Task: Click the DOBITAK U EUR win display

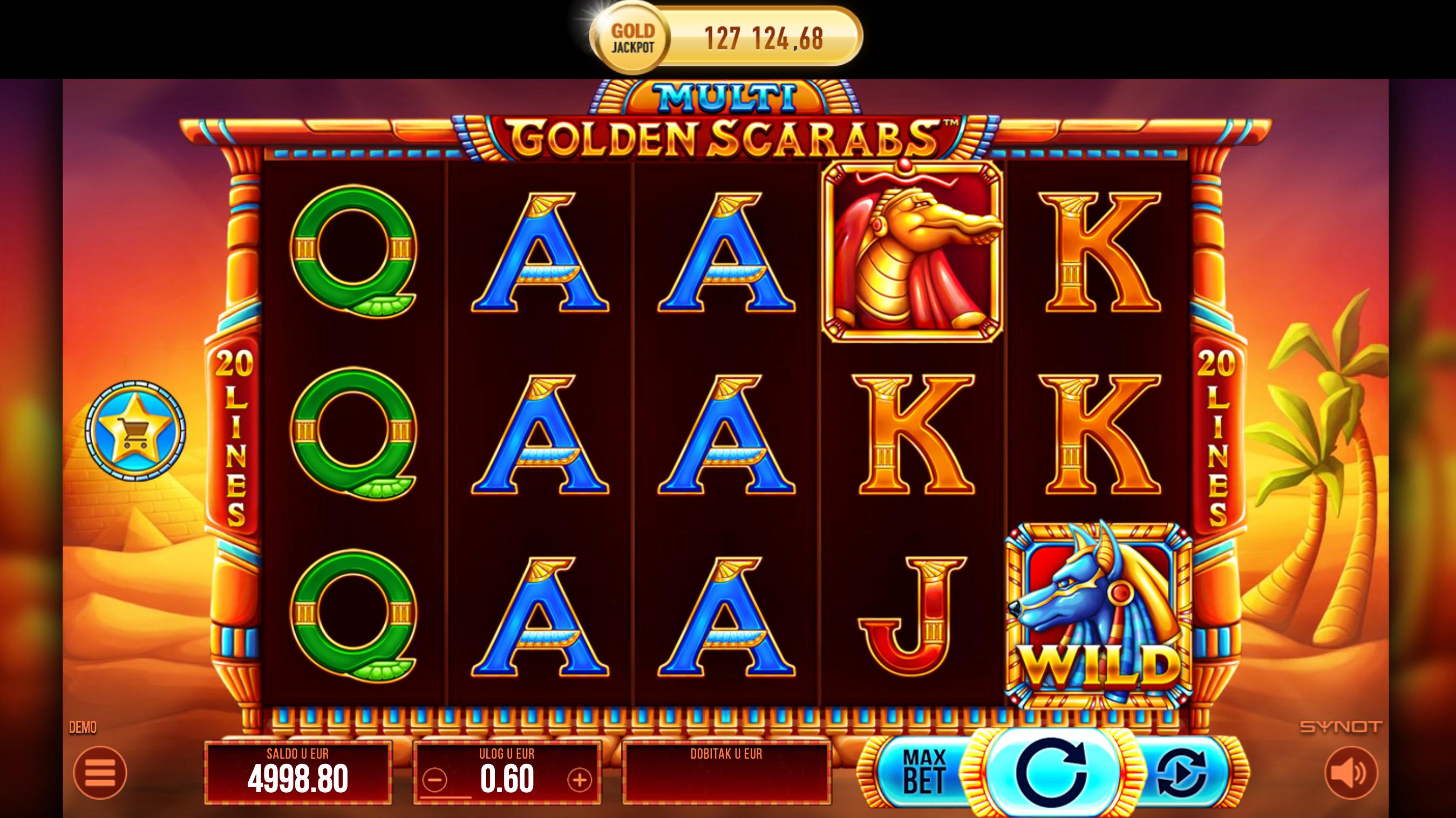Action: (x=727, y=773)
